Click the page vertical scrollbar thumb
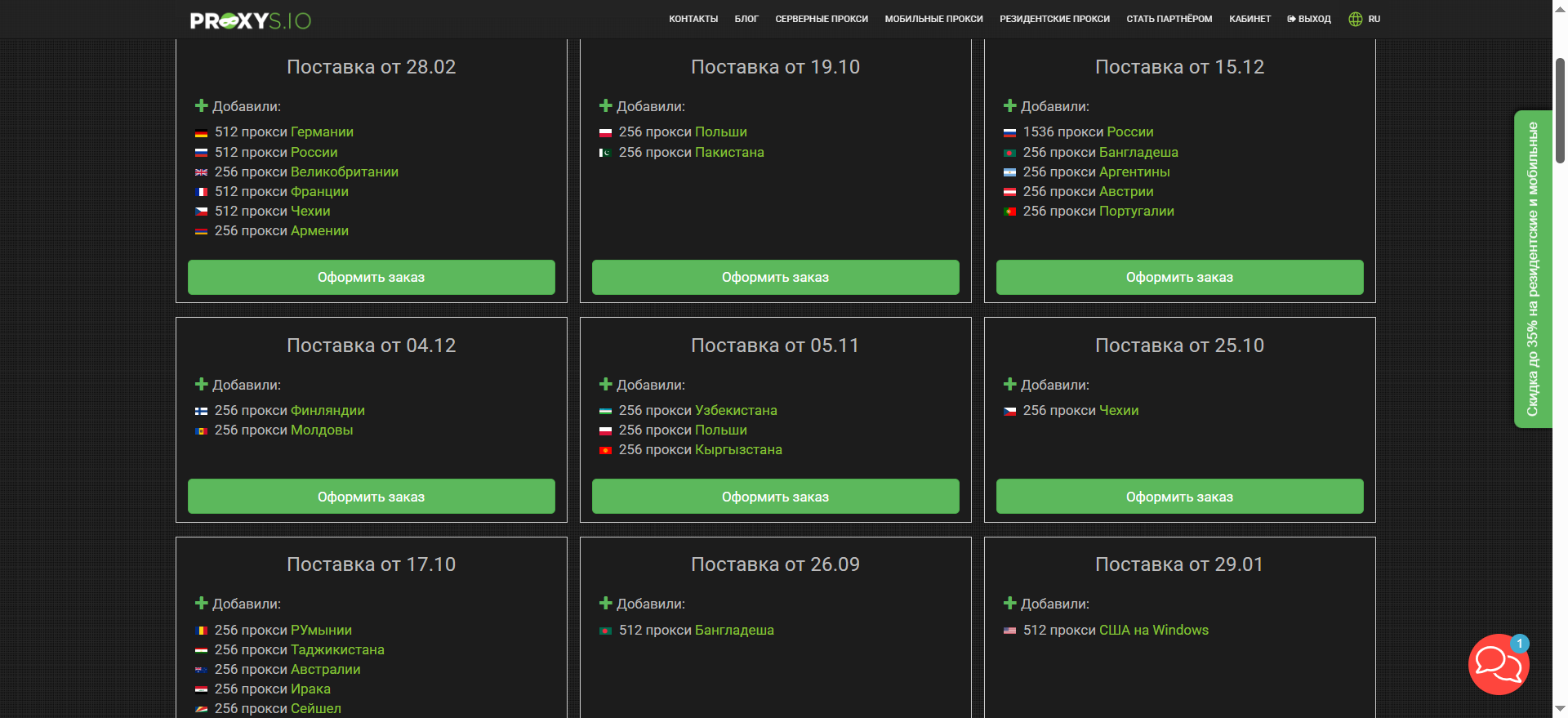This screenshot has width=1568, height=718. pyautogui.click(x=1560, y=110)
